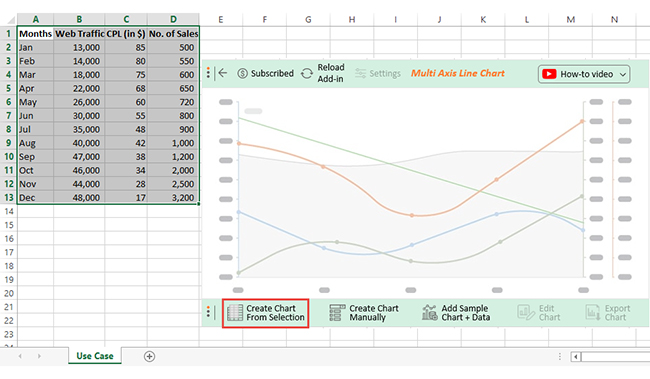Click Create Chart Manually form icon
650x379 pixels.
tap(337, 313)
